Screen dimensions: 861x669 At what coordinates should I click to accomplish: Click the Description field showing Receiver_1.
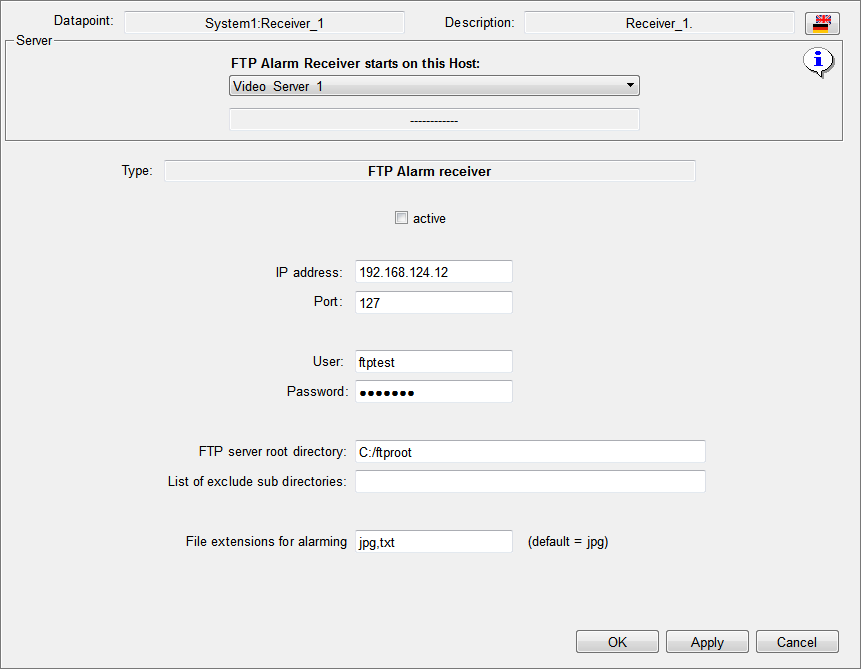[659, 23]
